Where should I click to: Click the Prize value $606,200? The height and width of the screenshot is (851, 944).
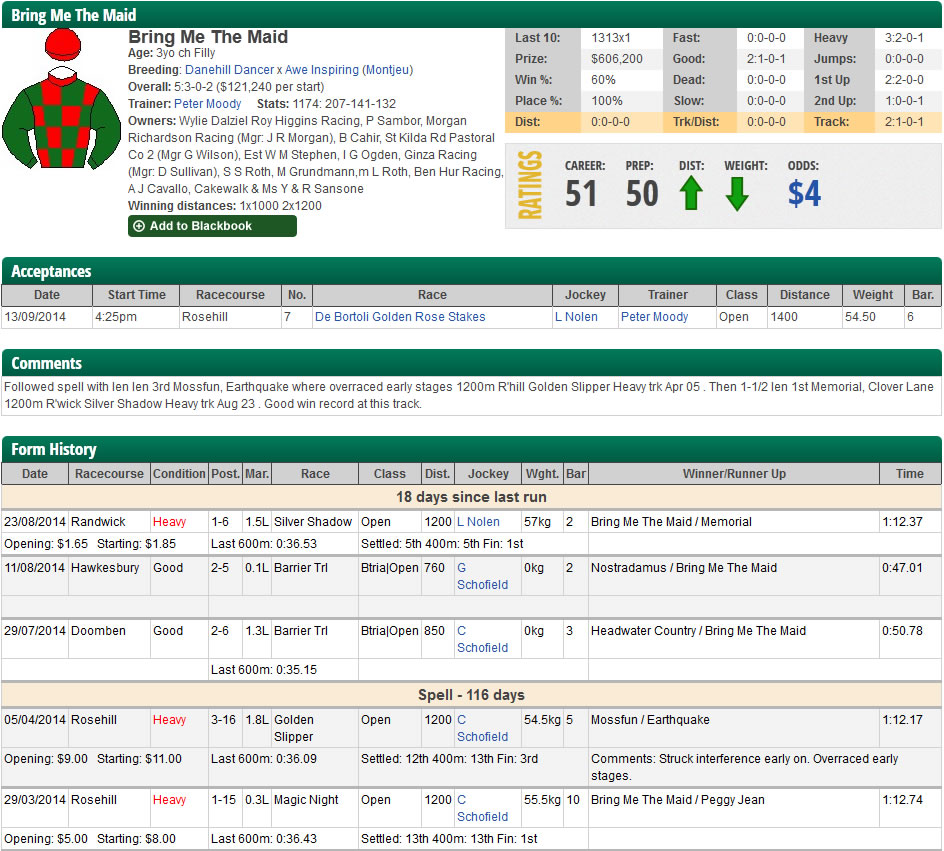coord(616,59)
